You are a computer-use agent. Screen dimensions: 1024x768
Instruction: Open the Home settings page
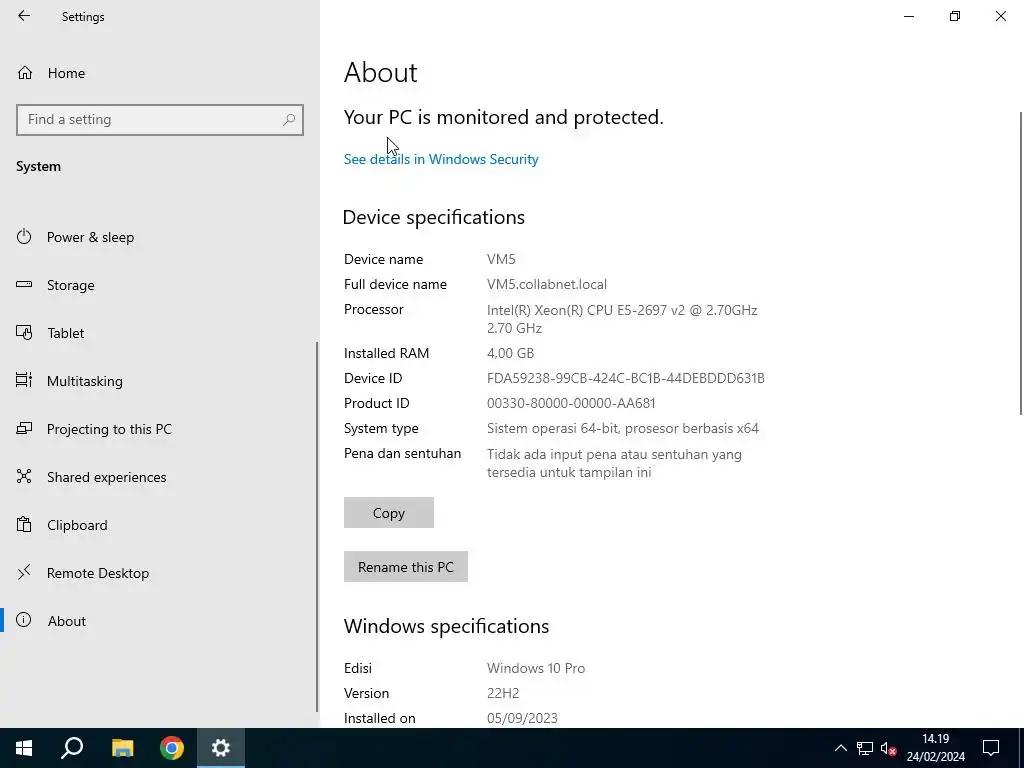tap(160, 73)
